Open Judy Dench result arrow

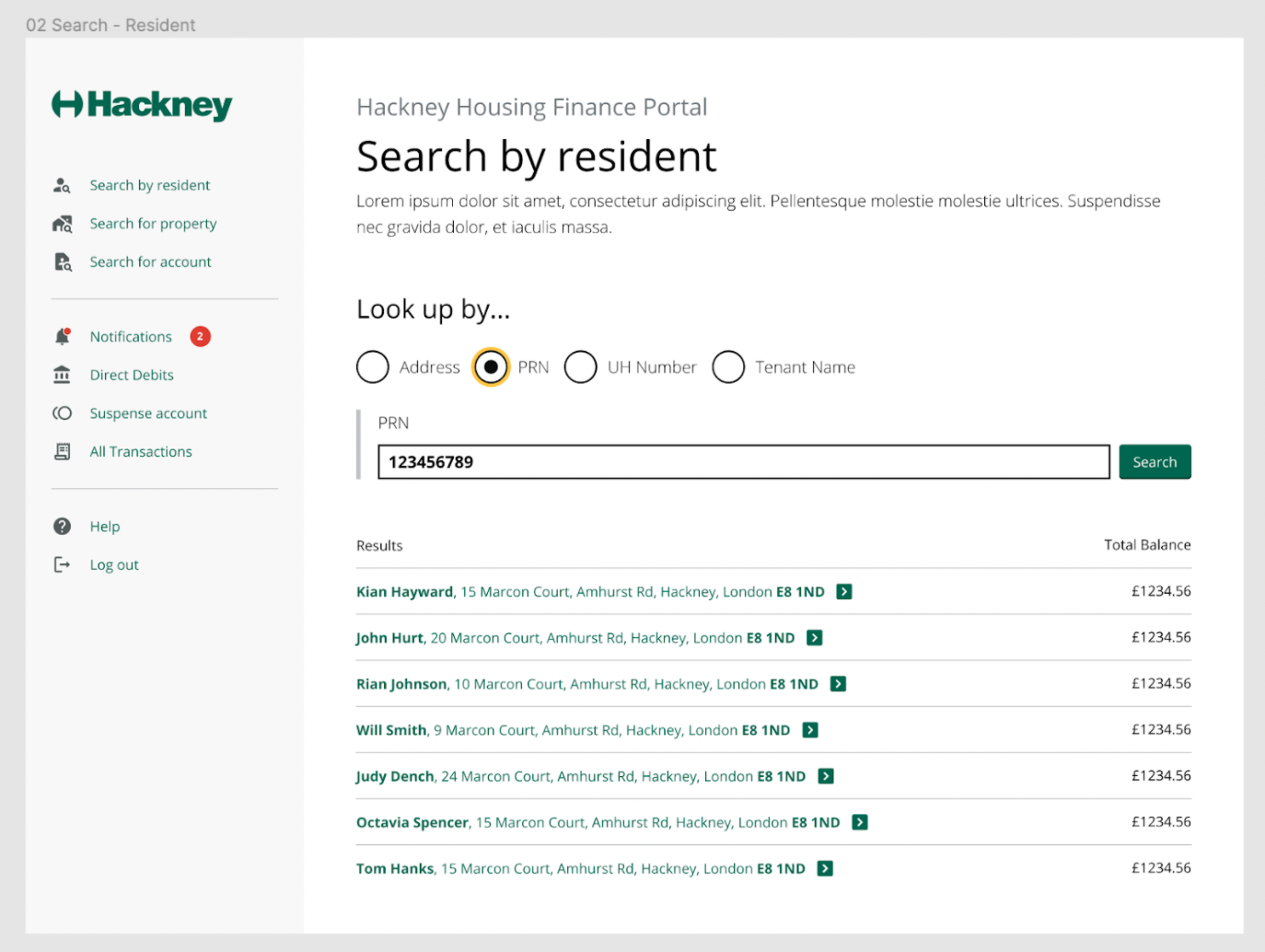[x=826, y=776]
